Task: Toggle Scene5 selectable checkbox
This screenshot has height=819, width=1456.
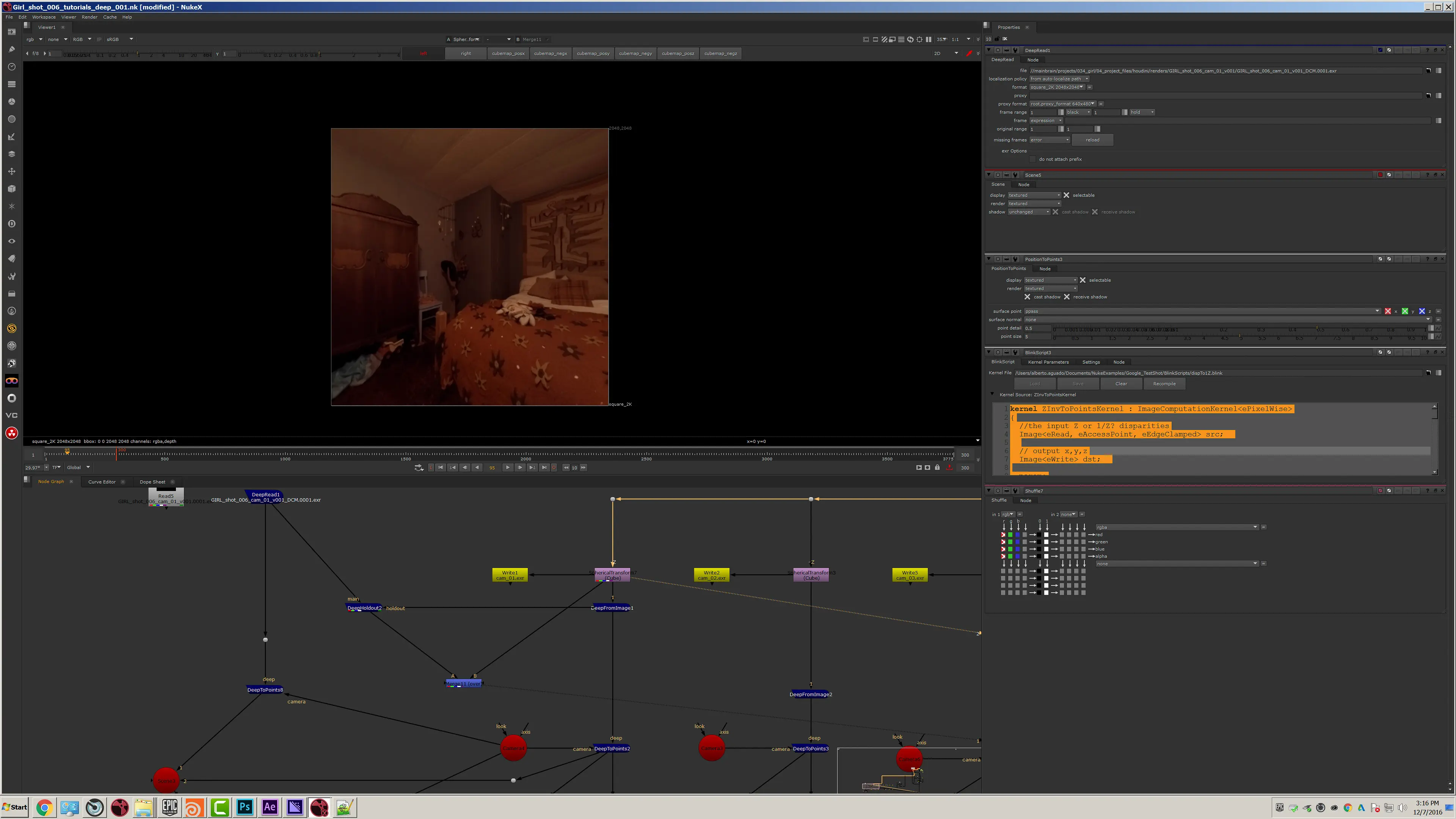Action: [x=1067, y=196]
